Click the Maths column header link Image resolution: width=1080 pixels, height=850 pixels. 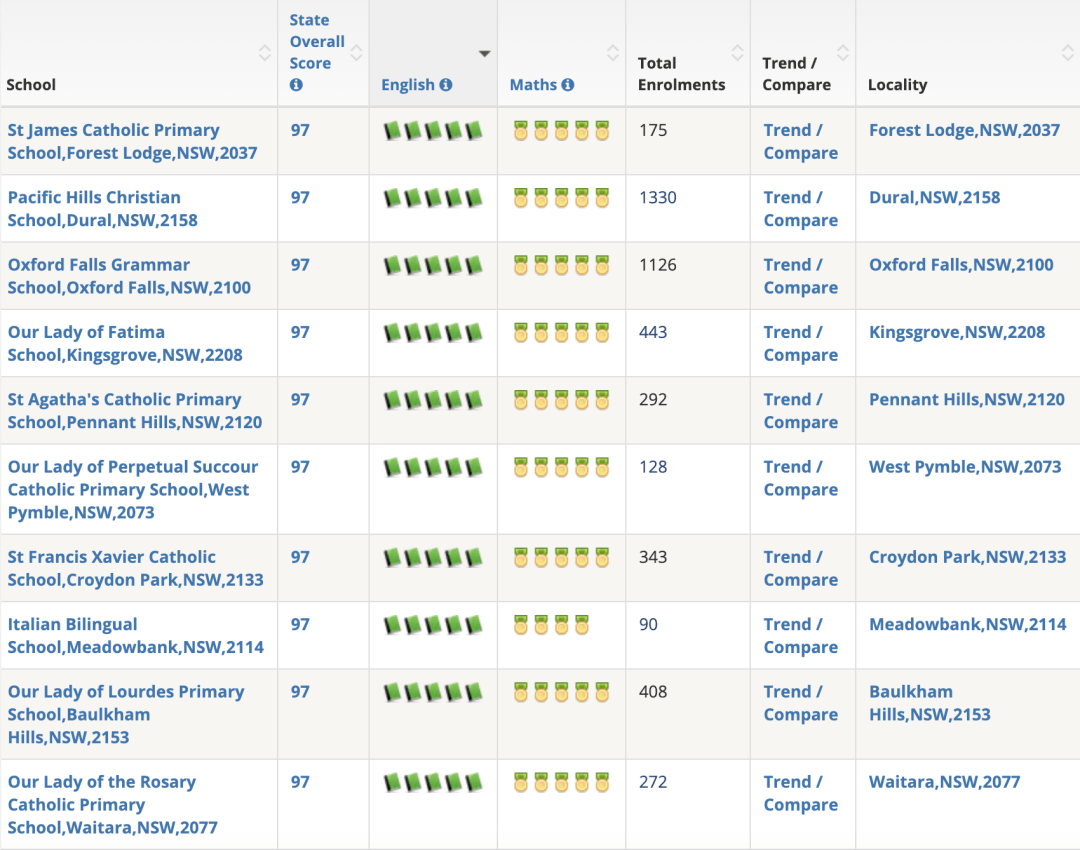pos(533,85)
